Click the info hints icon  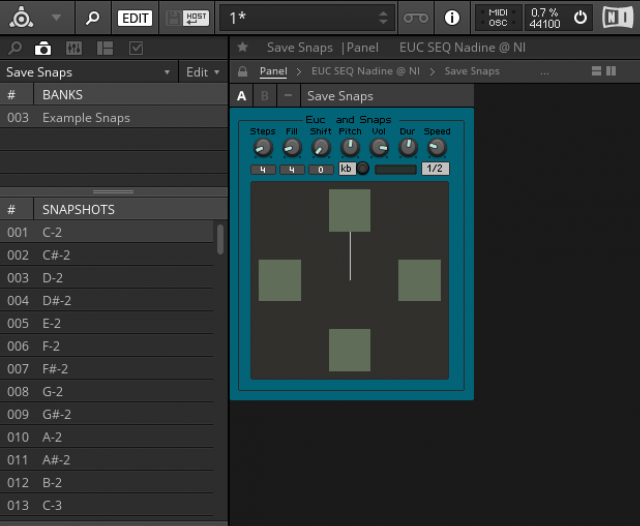coord(451,18)
